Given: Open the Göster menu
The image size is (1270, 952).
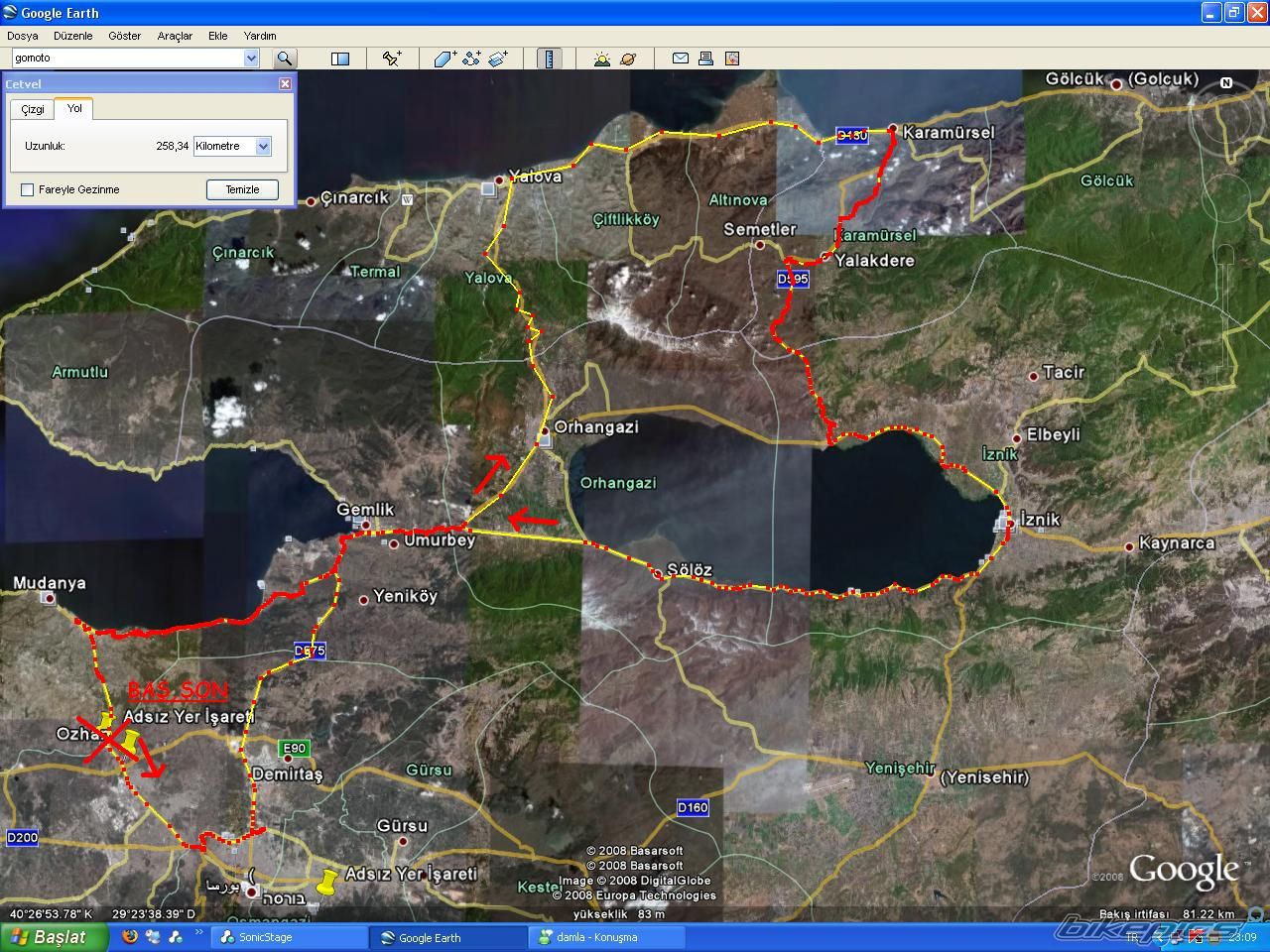Looking at the screenshot, I should [125, 36].
